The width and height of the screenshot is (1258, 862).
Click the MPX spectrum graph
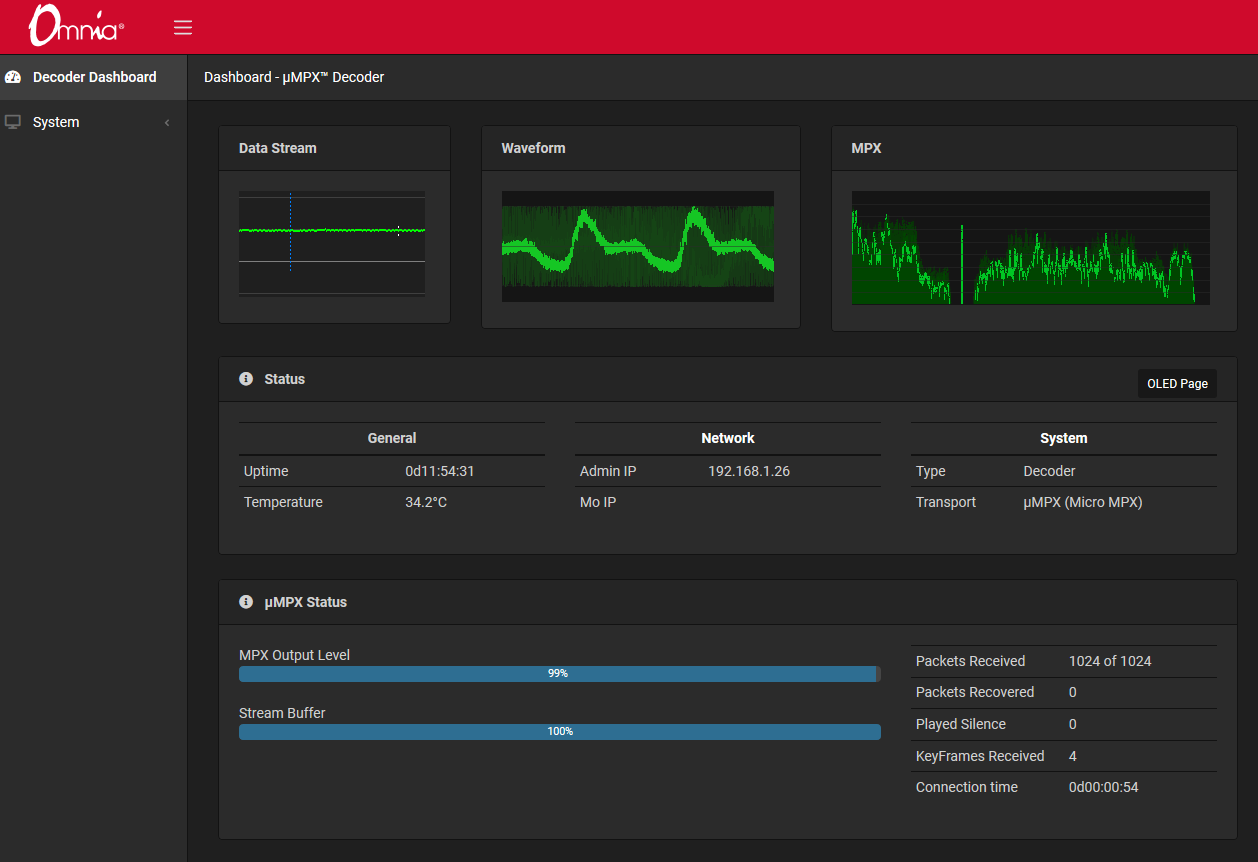coord(1031,247)
